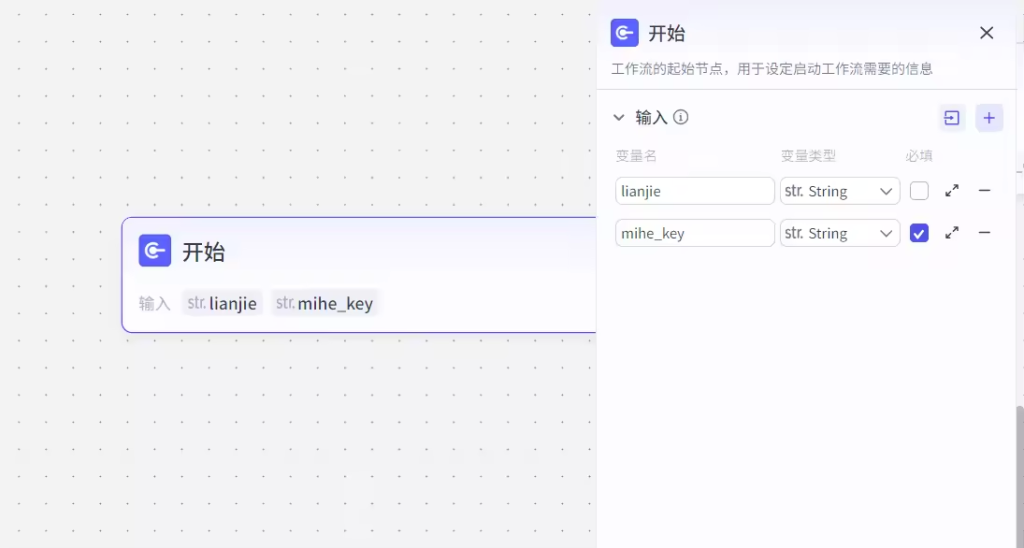1024x548 pixels.
Task: Delete the mihe_key variable with minus icon
Action: [x=984, y=233]
